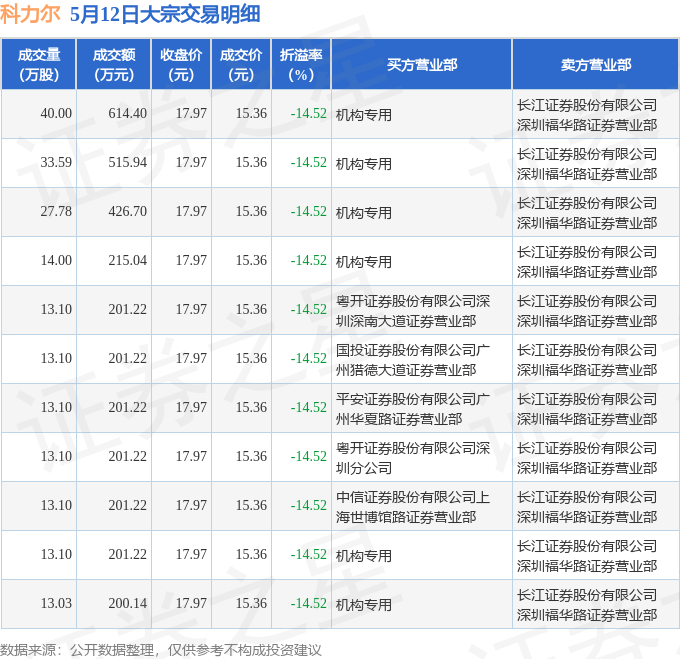Select the 卖方营业部 column header
This screenshot has height=659, width=680.
[x=596, y=65]
